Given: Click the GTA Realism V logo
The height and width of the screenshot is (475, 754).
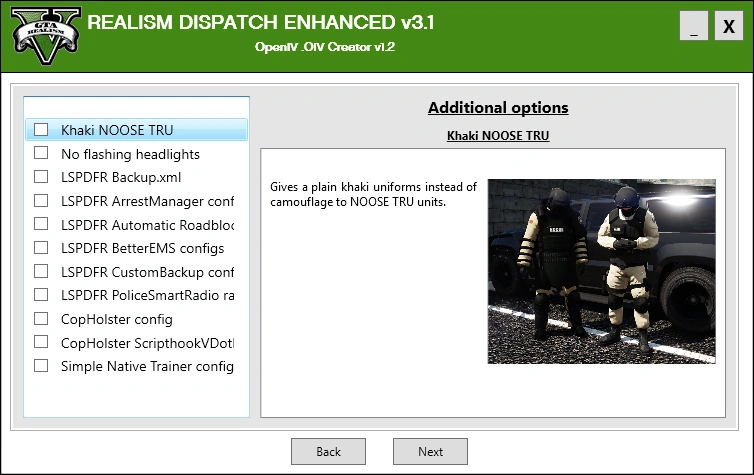Looking at the screenshot, I should pos(46,36).
